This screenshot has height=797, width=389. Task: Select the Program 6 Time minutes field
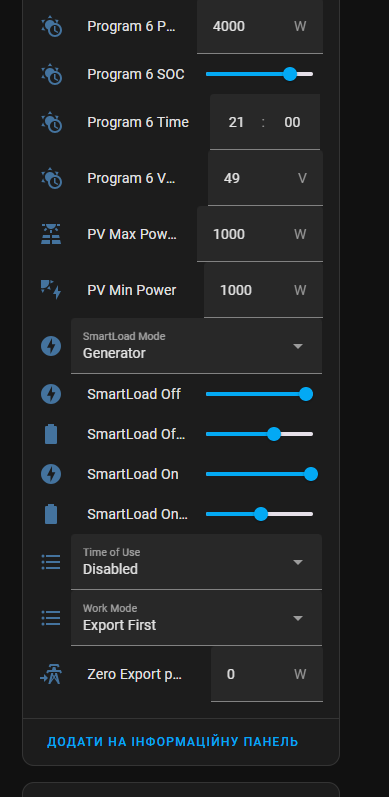292,122
